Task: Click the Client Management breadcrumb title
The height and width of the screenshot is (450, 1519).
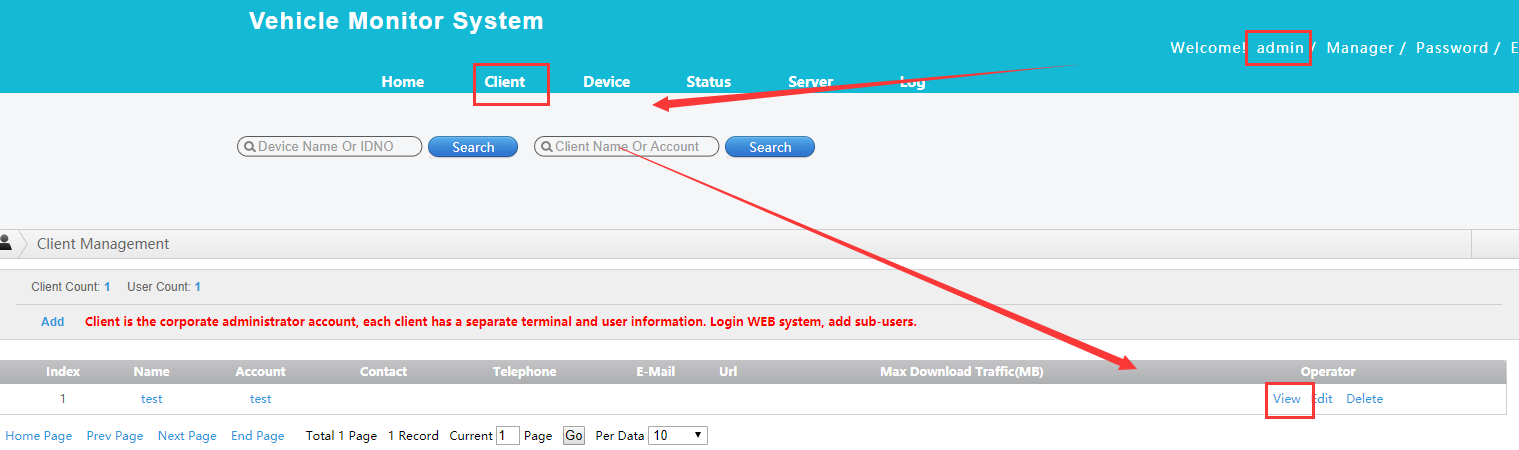Action: 103,244
